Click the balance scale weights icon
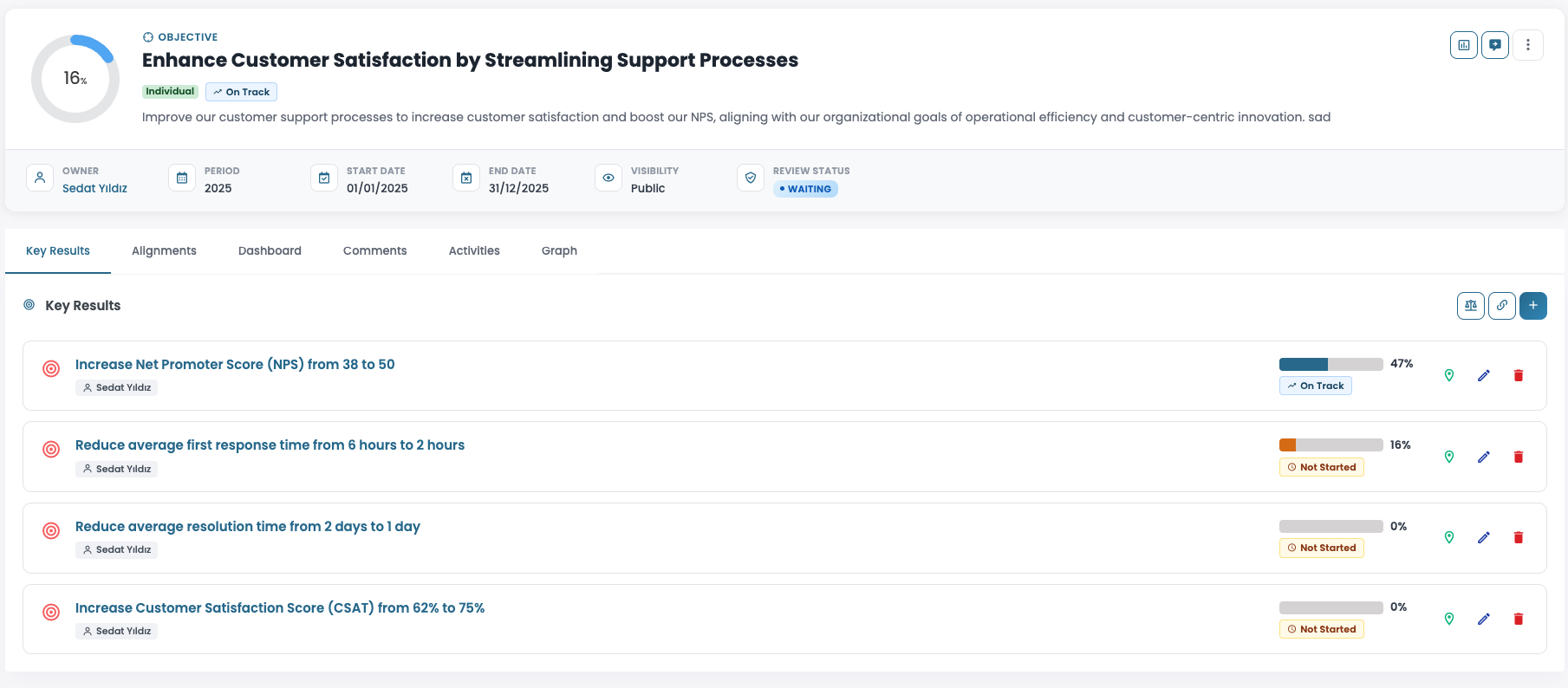This screenshot has height=688, width=1568. 1471,306
